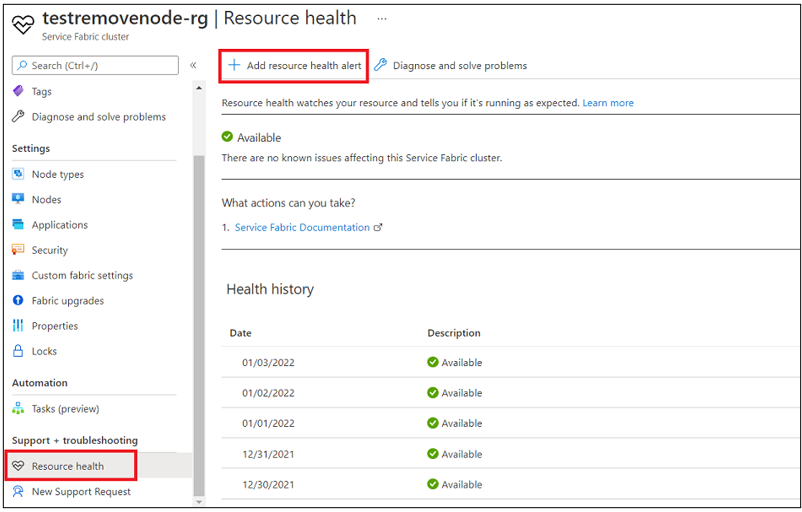Click the New Support Request person icon
This screenshot has width=802, height=512.
[18, 491]
